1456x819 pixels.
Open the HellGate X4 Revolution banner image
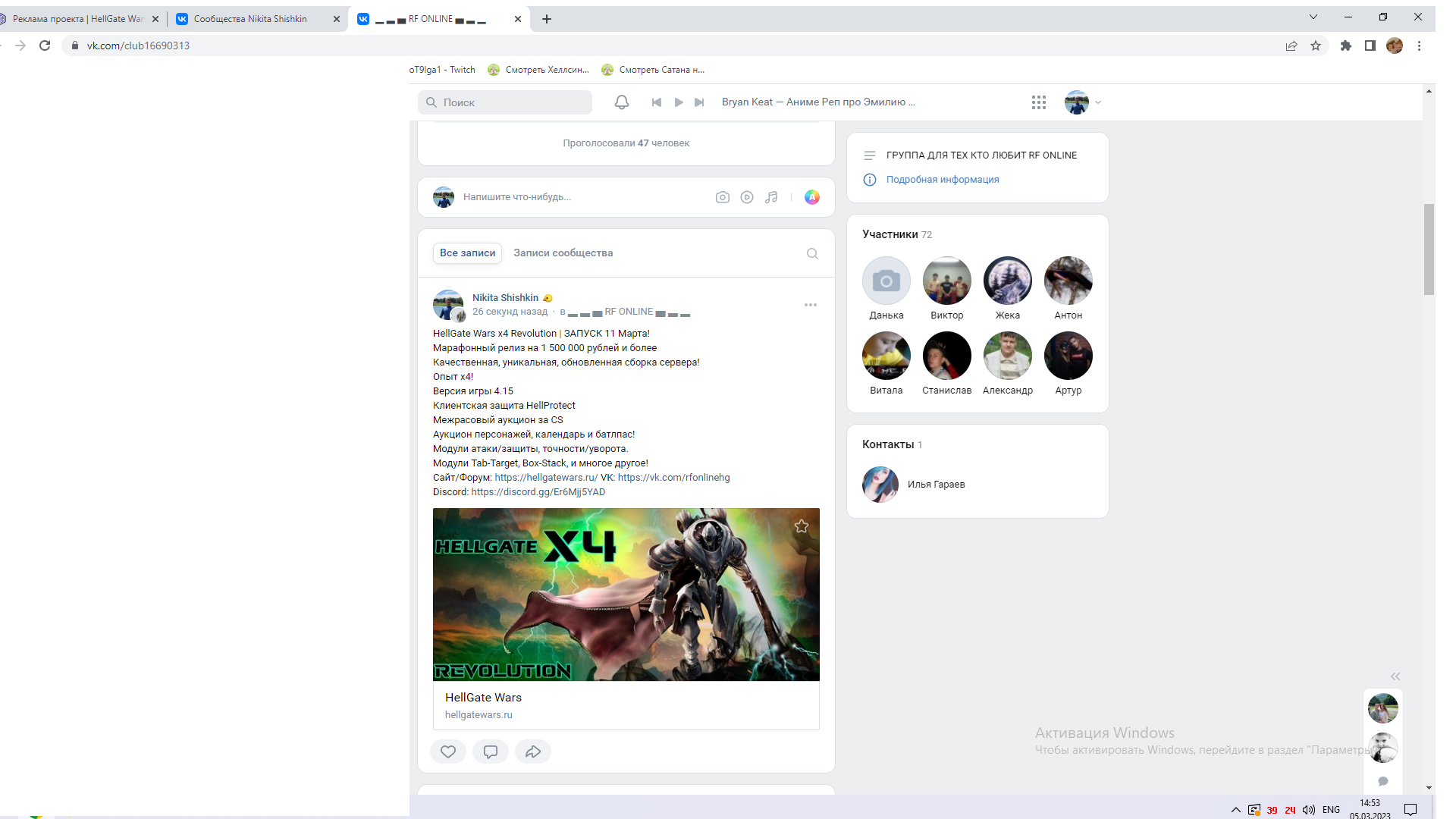(x=626, y=595)
